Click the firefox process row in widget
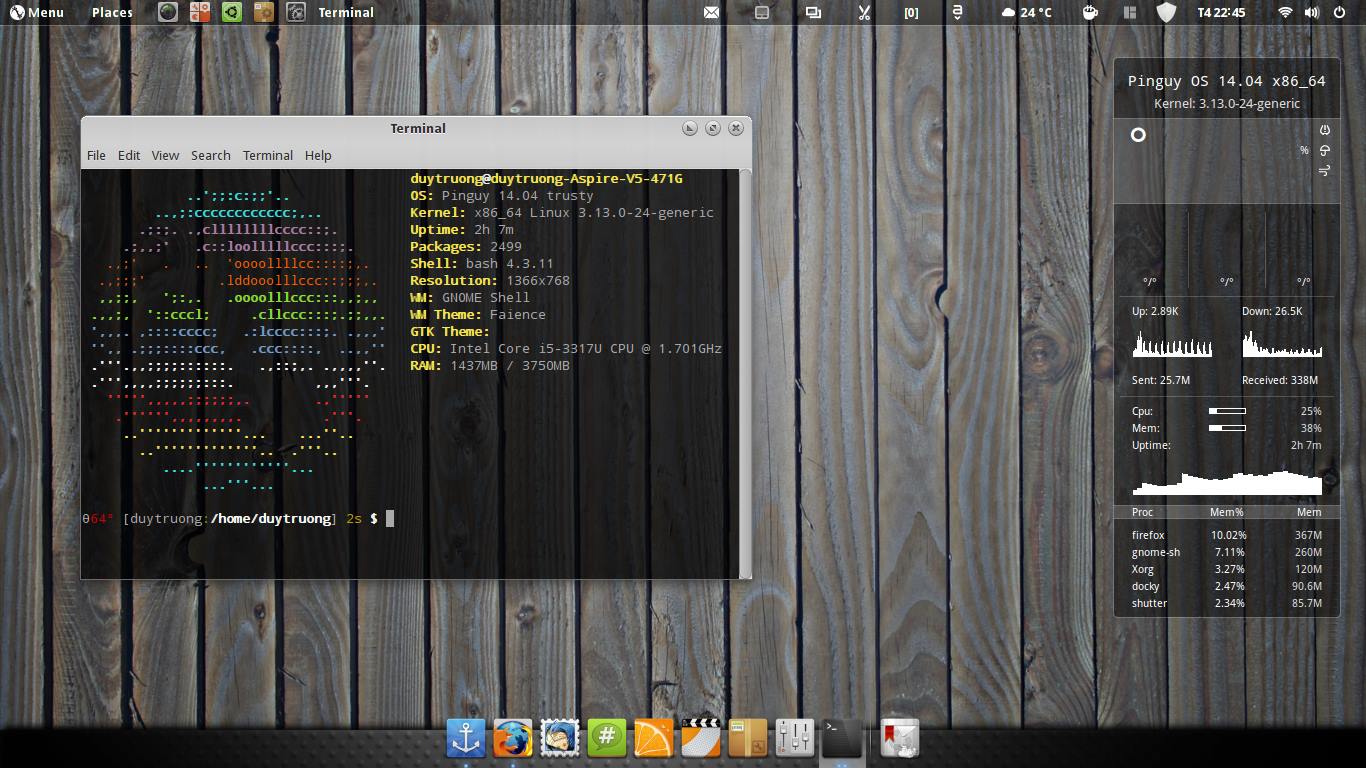The width and height of the screenshot is (1366, 768). point(1227,535)
